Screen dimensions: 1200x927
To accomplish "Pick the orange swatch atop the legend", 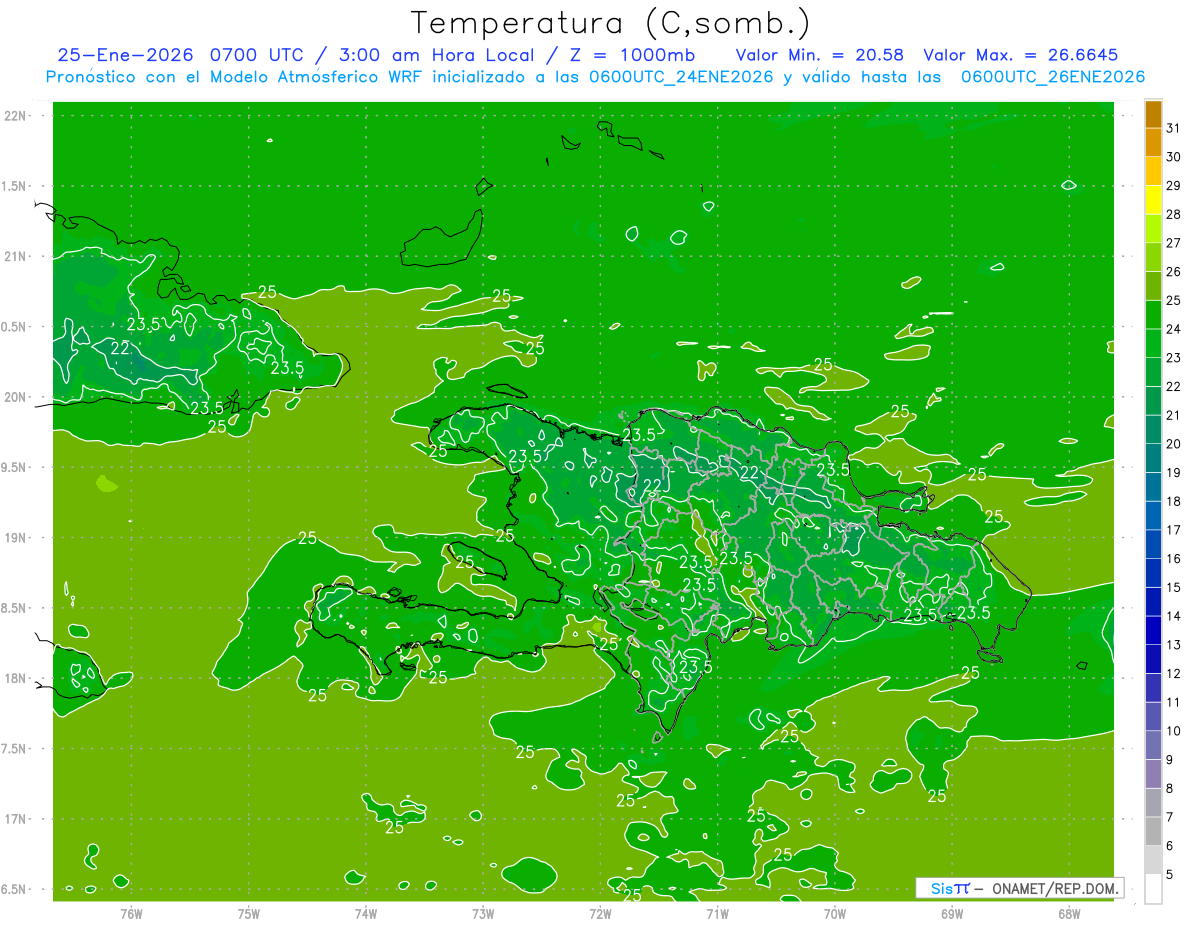I will pyautogui.click(x=1153, y=114).
